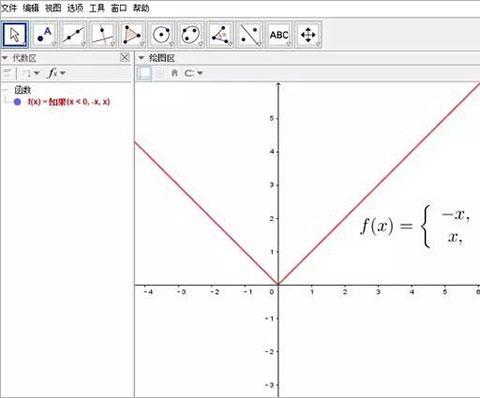Collapse the 函数 tree group
This screenshot has height=398, width=480.
pyautogui.click(x=5, y=90)
